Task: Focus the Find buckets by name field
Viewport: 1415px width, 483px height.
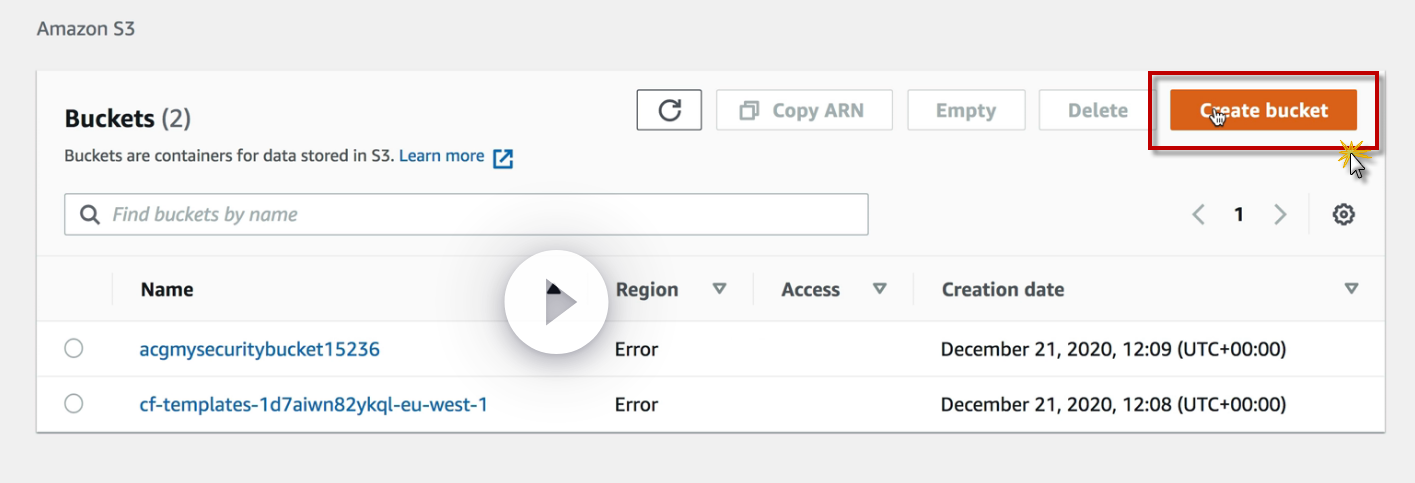Action: (x=480, y=214)
